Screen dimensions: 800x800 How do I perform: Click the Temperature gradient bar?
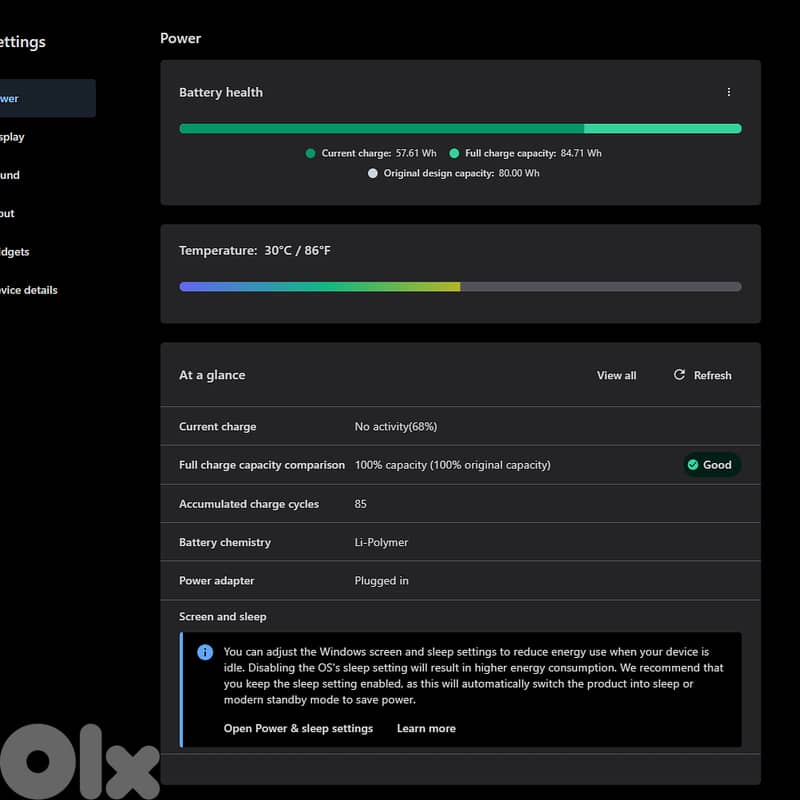coord(460,287)
